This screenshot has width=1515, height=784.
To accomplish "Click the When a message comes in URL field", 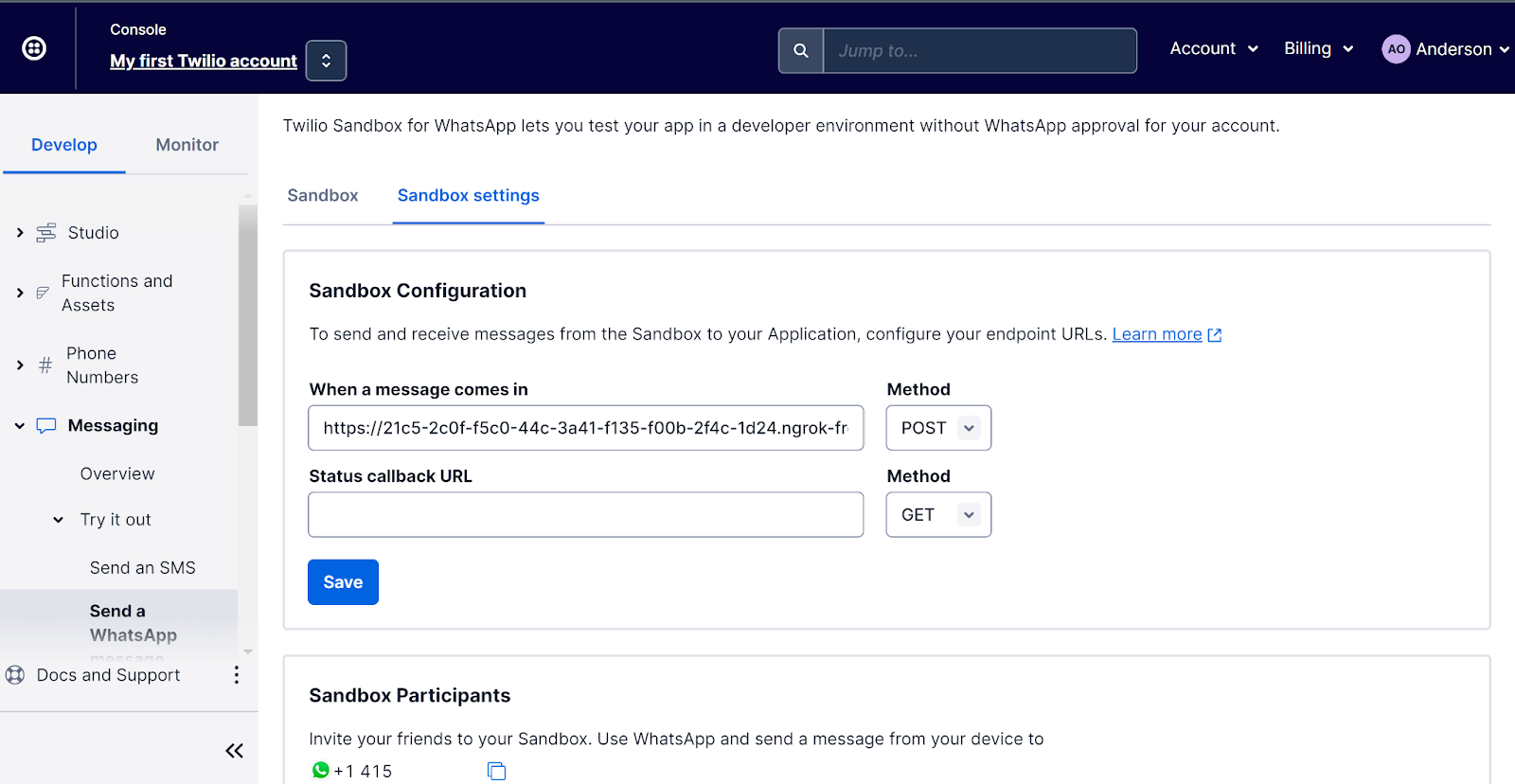I will 586,428.
